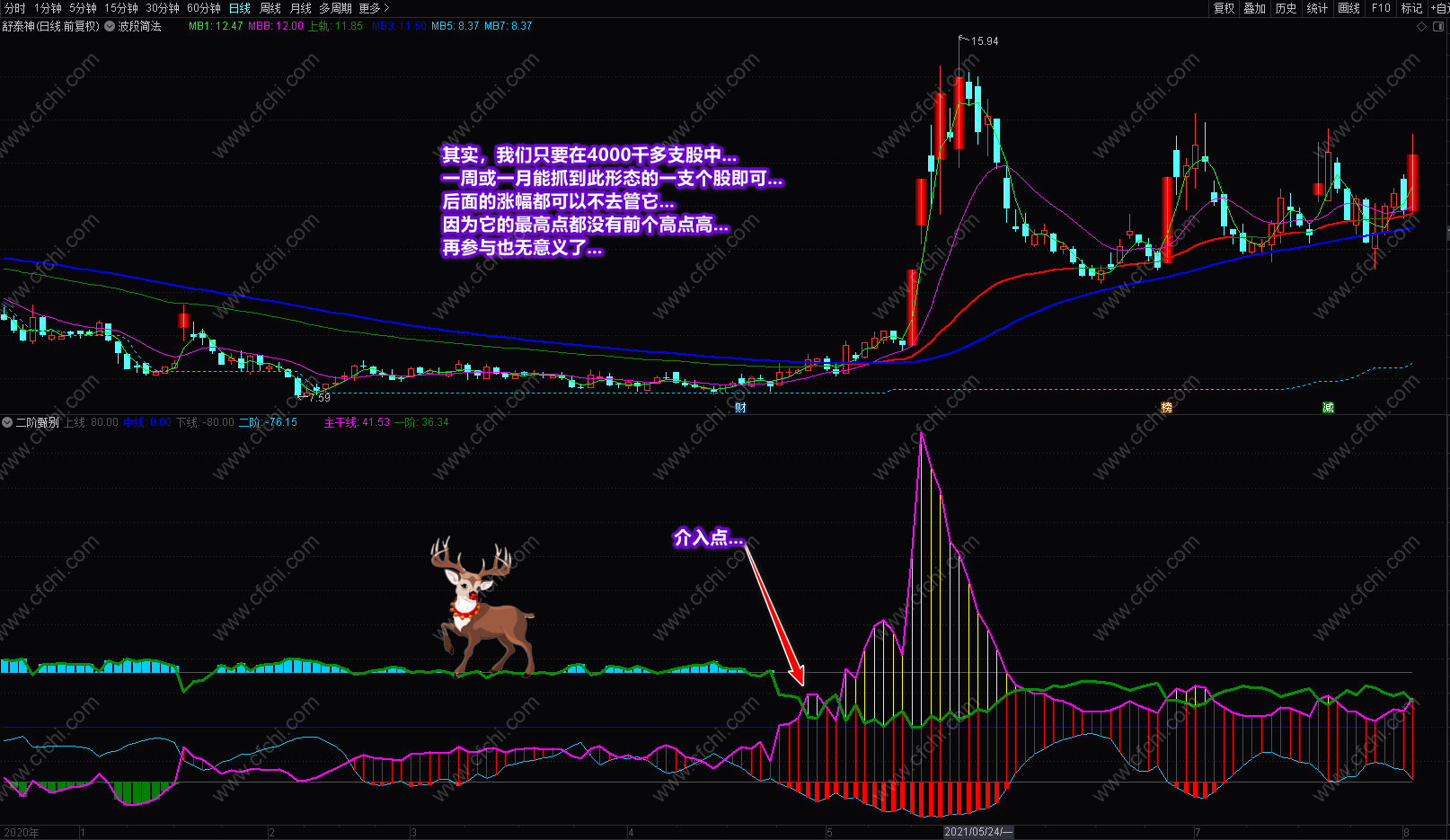
Task: Click the 7.59 low price label
Action: click(320, 397)
